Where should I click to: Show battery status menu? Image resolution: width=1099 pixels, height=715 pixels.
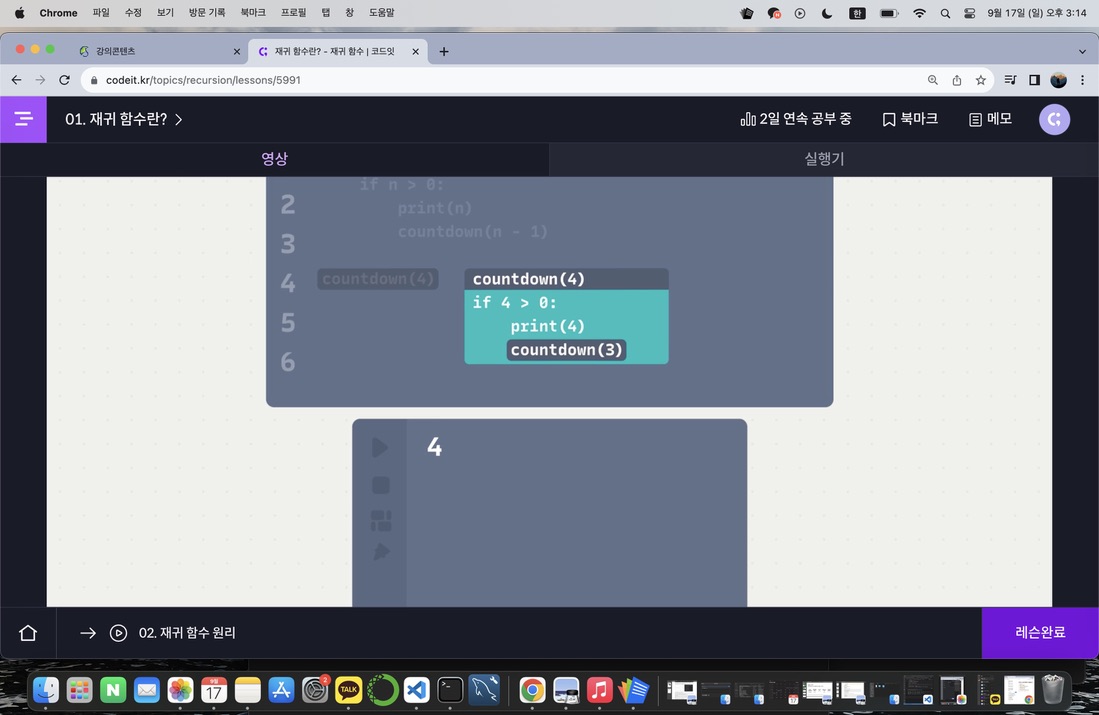coord(889,13)
